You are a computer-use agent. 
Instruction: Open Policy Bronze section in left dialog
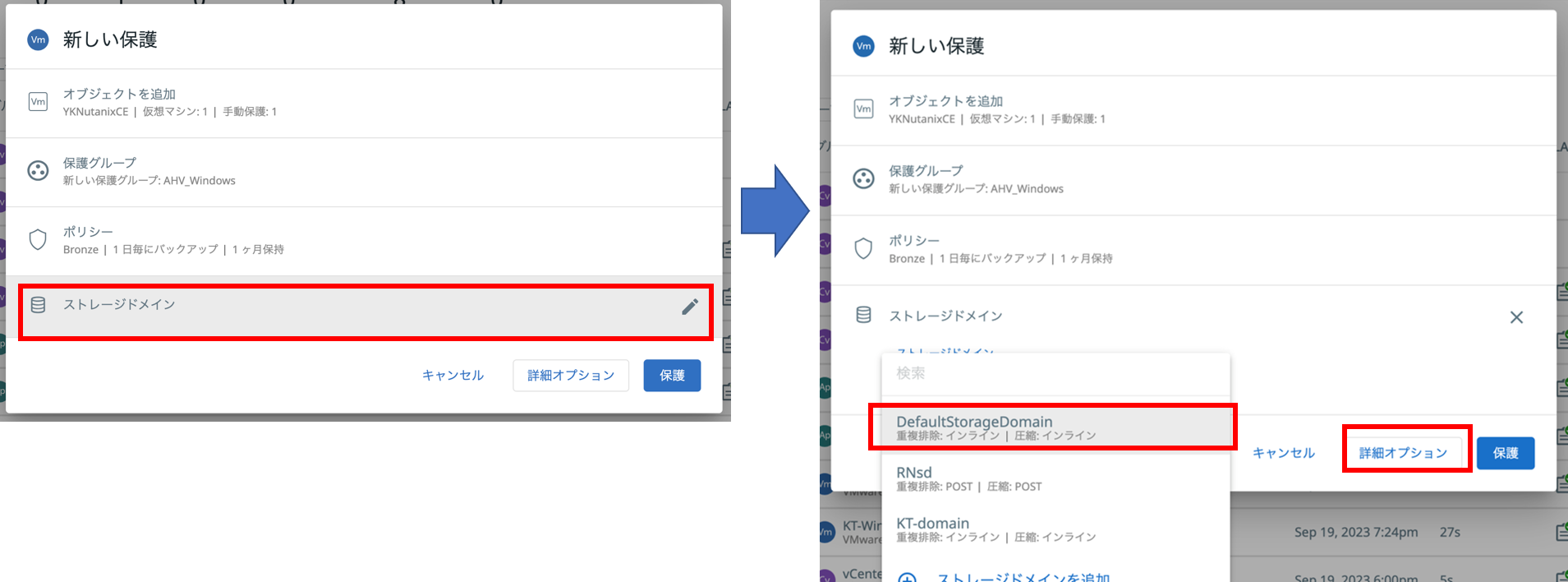(364, 241)
